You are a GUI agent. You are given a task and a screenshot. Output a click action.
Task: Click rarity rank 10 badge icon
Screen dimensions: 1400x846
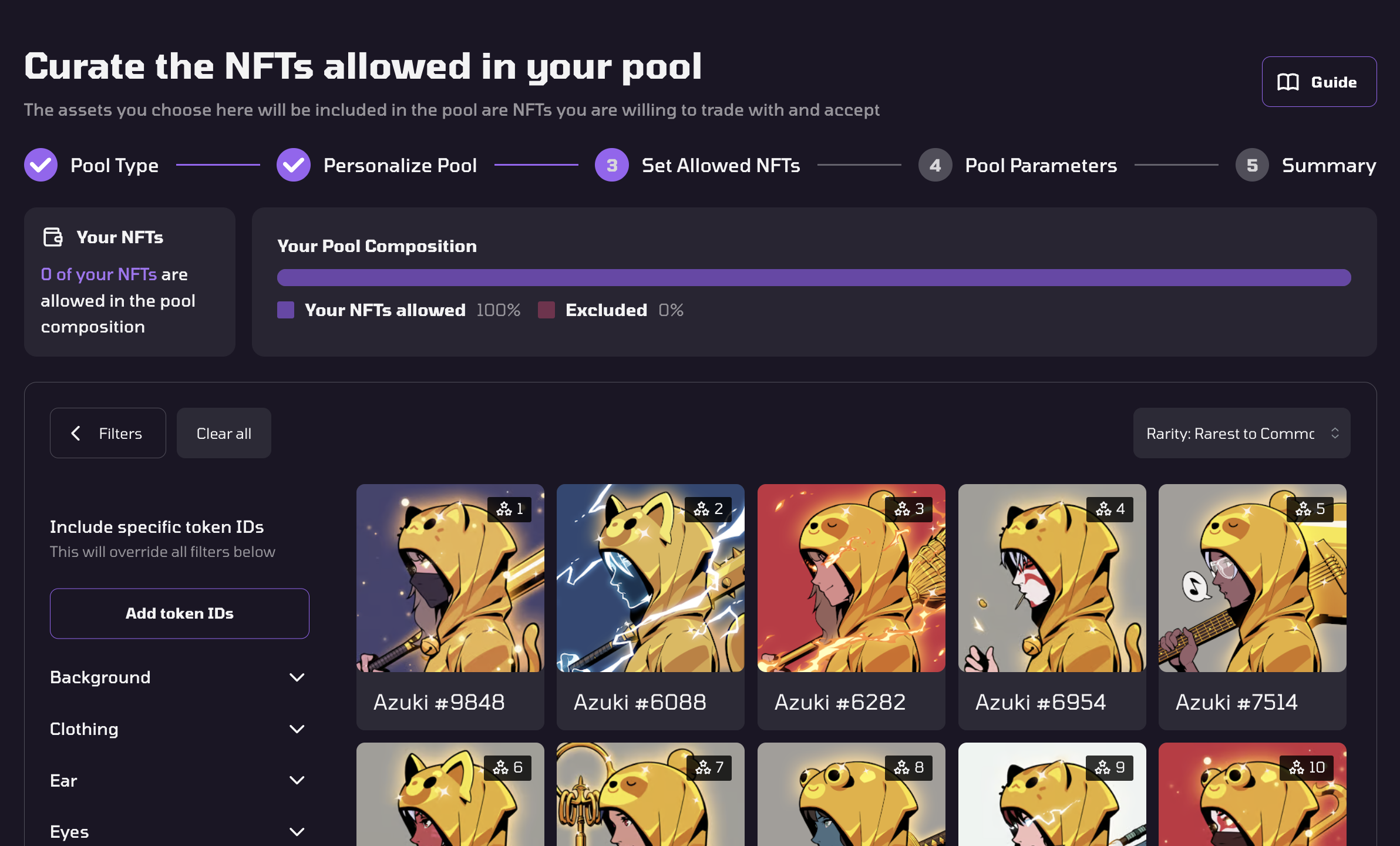pyautogui.click(x=1297, y=767)
